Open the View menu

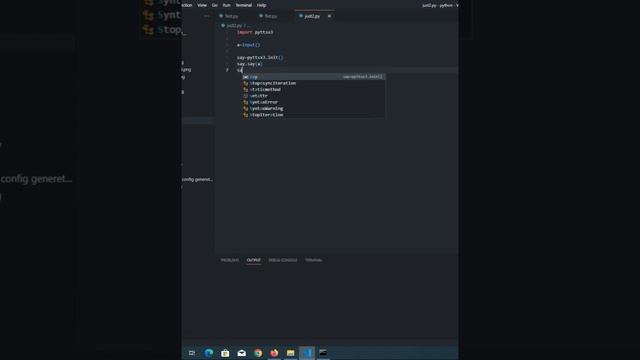[202, 5]
